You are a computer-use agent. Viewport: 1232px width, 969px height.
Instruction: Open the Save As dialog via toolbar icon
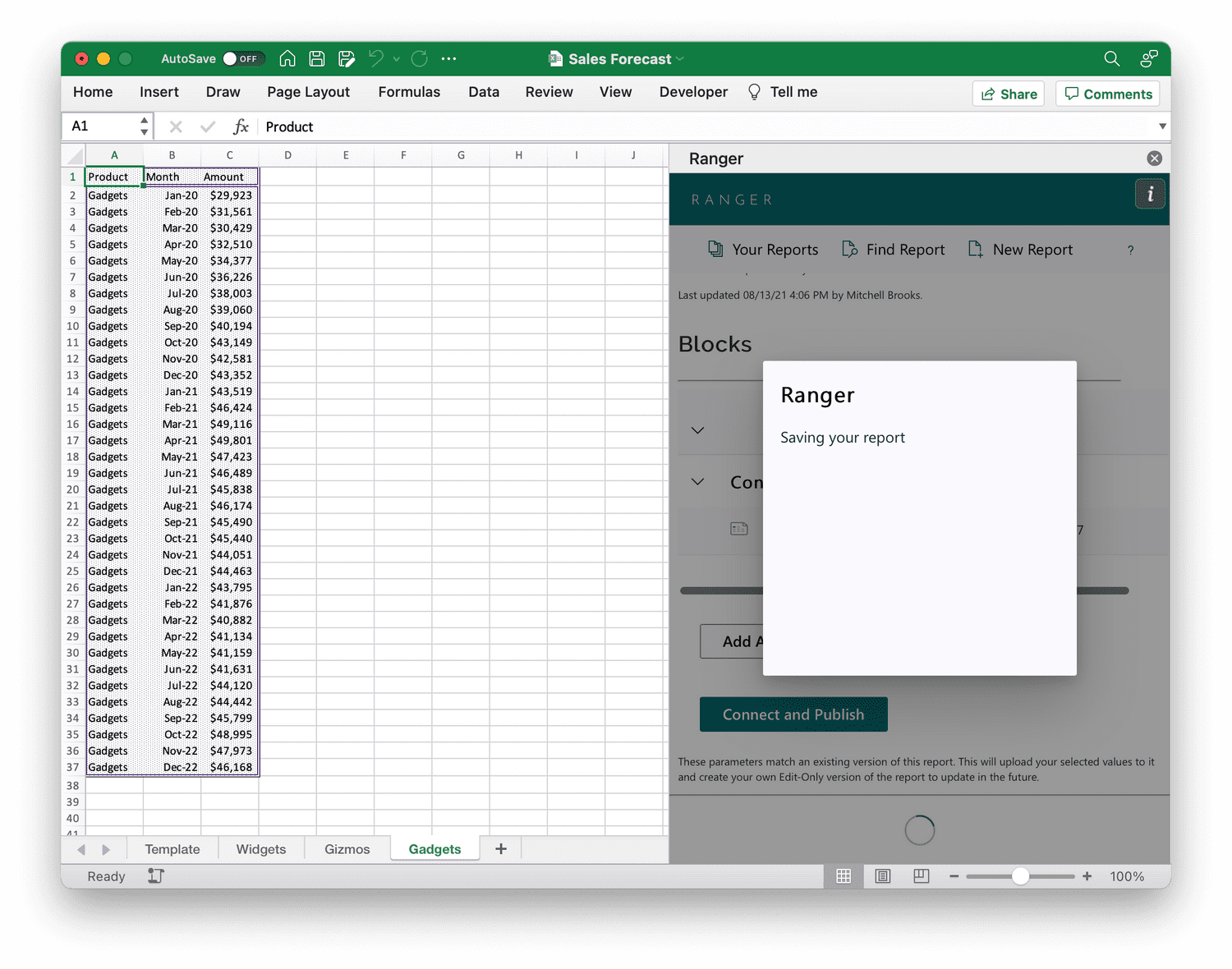[346, 58]
